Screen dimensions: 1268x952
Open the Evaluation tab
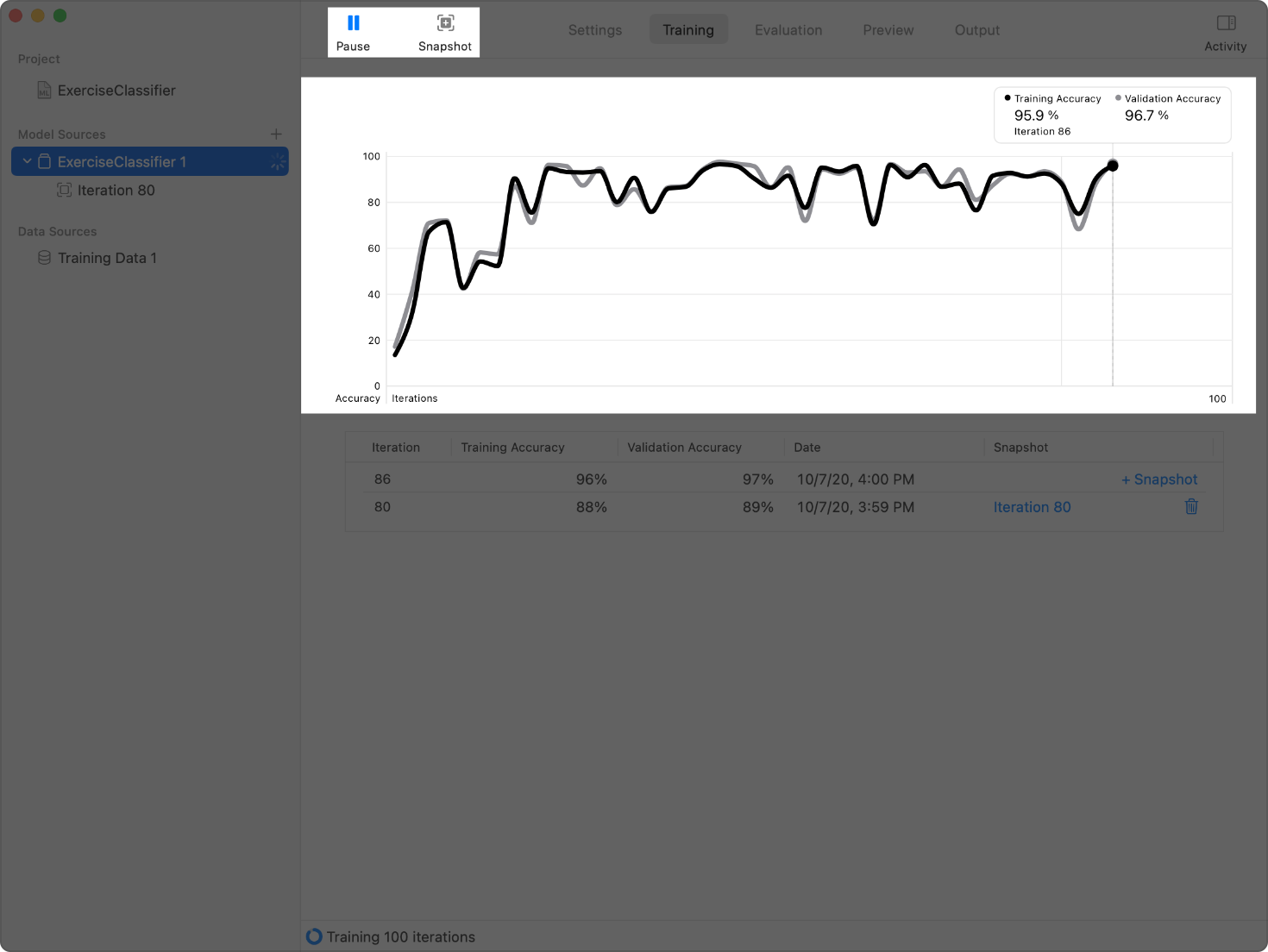[x=788, y=30]
